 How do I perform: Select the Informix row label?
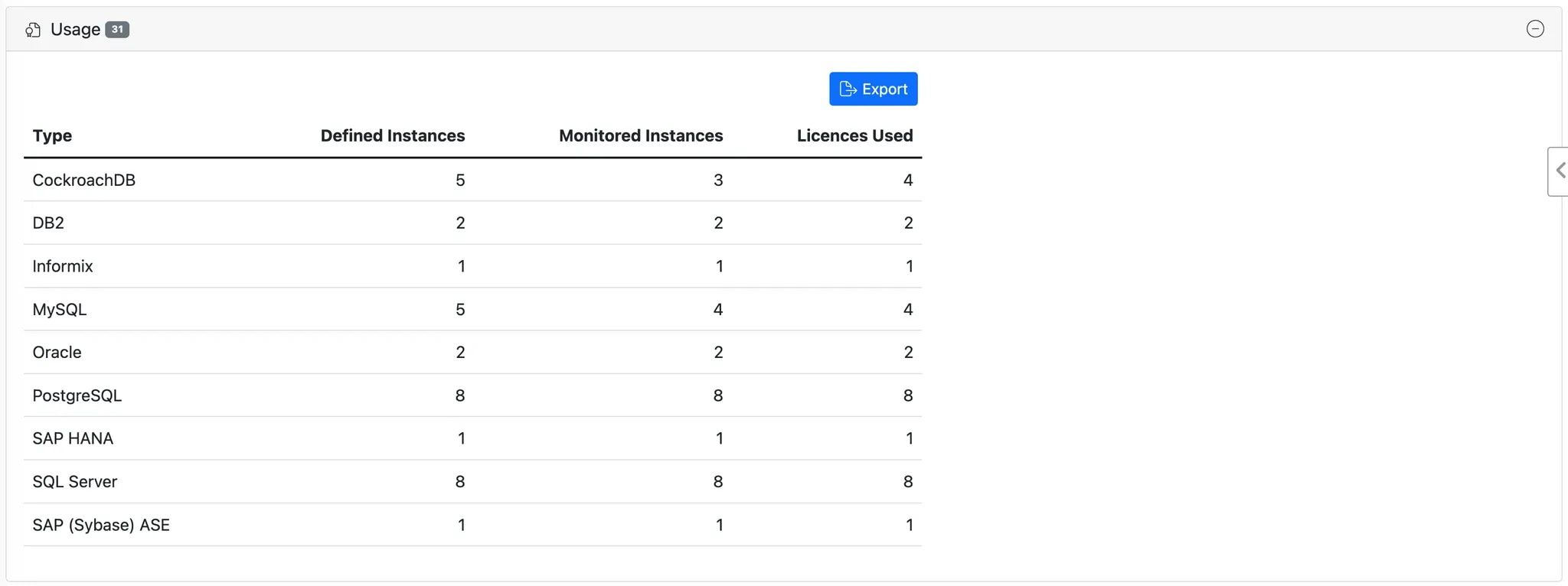pos(63,266)
